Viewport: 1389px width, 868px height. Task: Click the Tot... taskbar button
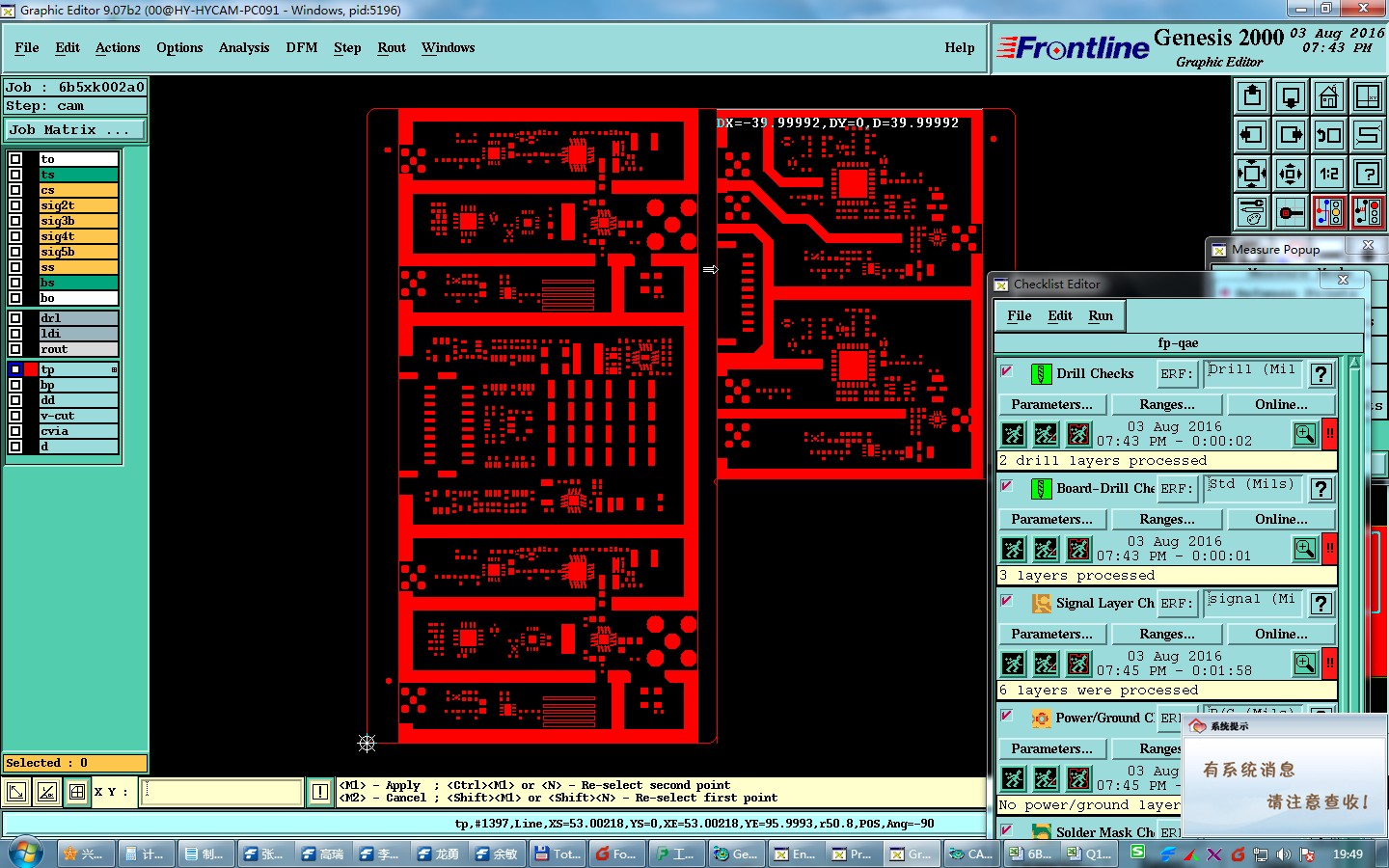click(558, 854)
